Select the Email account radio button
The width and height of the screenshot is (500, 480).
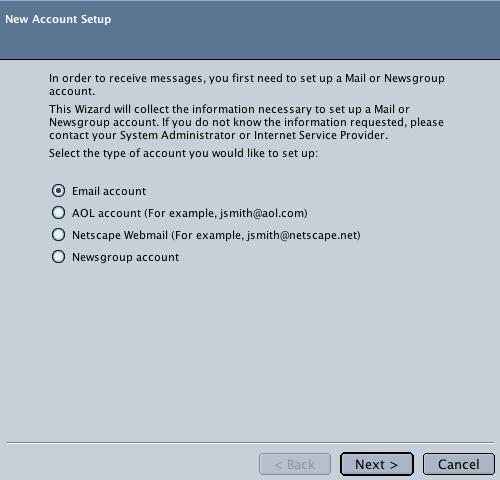(x=58, y=191)
